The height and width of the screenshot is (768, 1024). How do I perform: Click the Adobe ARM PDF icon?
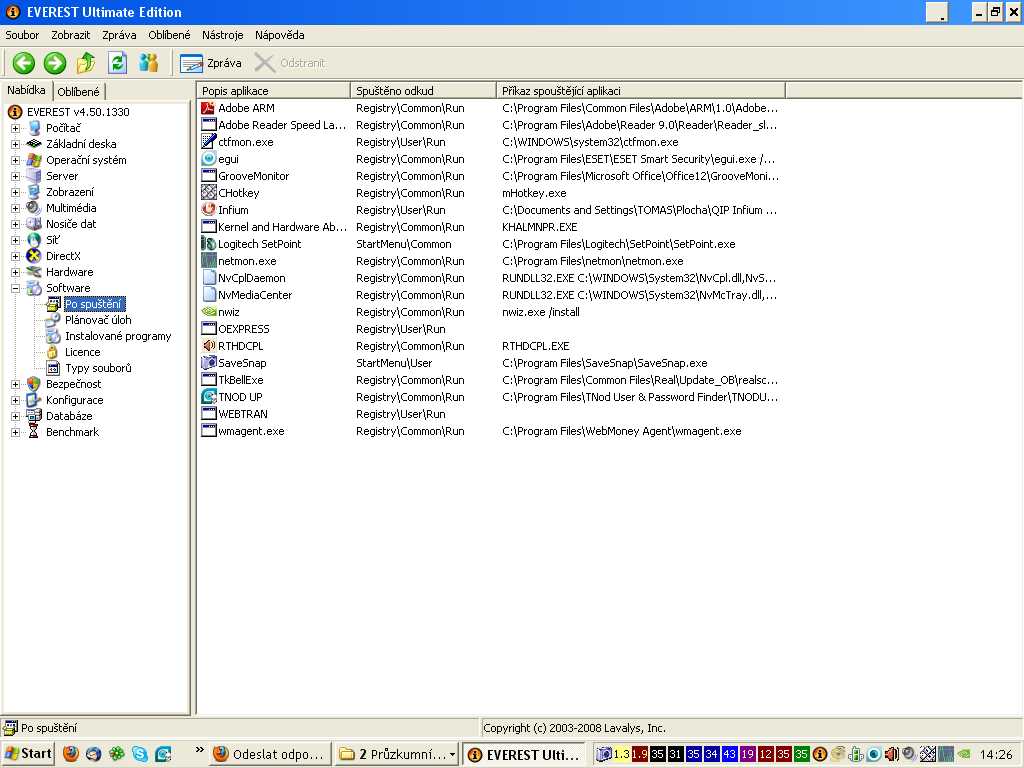(208, 108)
